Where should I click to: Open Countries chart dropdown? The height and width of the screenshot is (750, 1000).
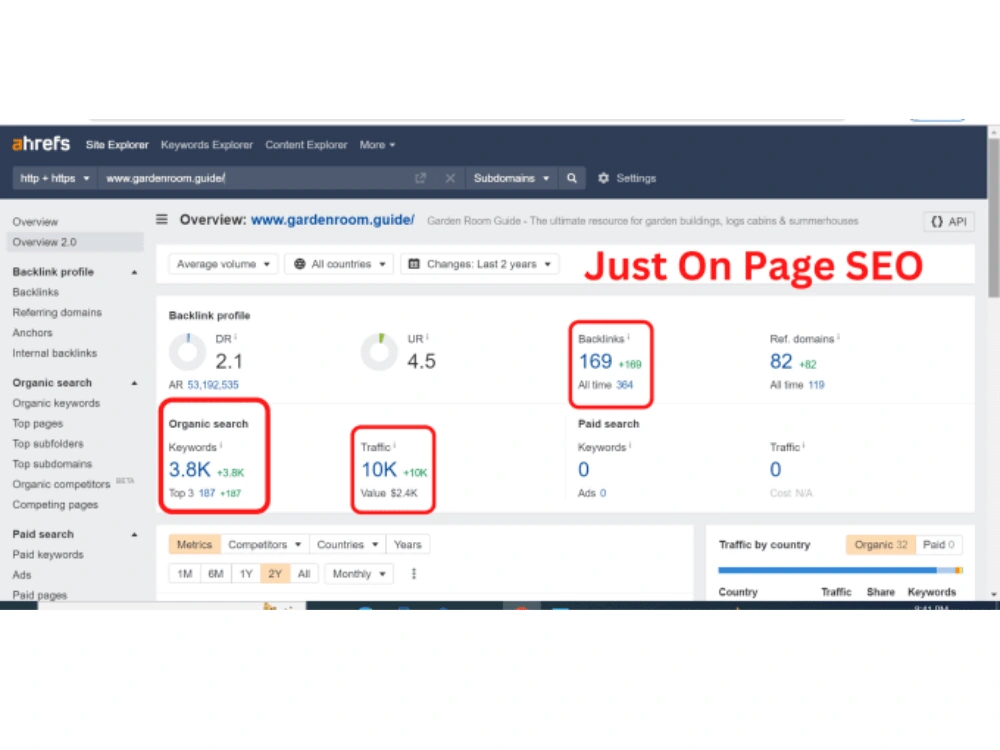click(348, 545)
